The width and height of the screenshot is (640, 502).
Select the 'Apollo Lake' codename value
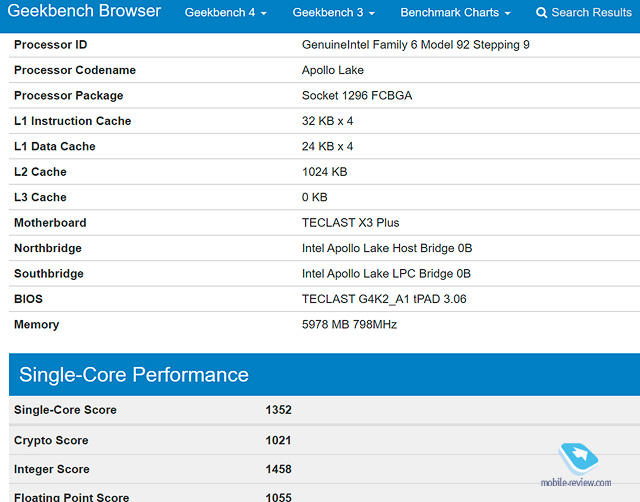[x=333, y=70]
